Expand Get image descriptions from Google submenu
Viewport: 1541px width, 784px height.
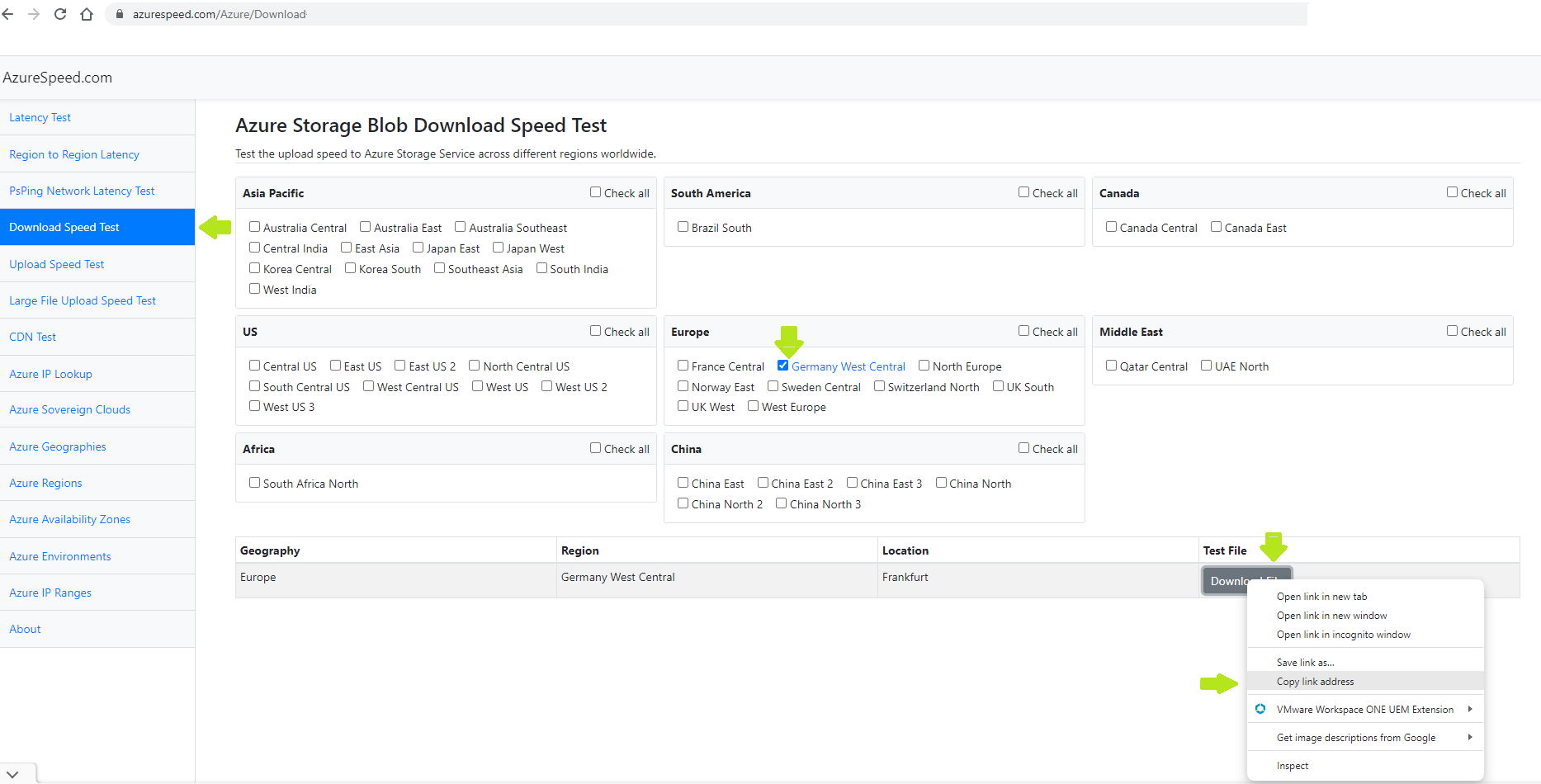[x=1469, y=737]
